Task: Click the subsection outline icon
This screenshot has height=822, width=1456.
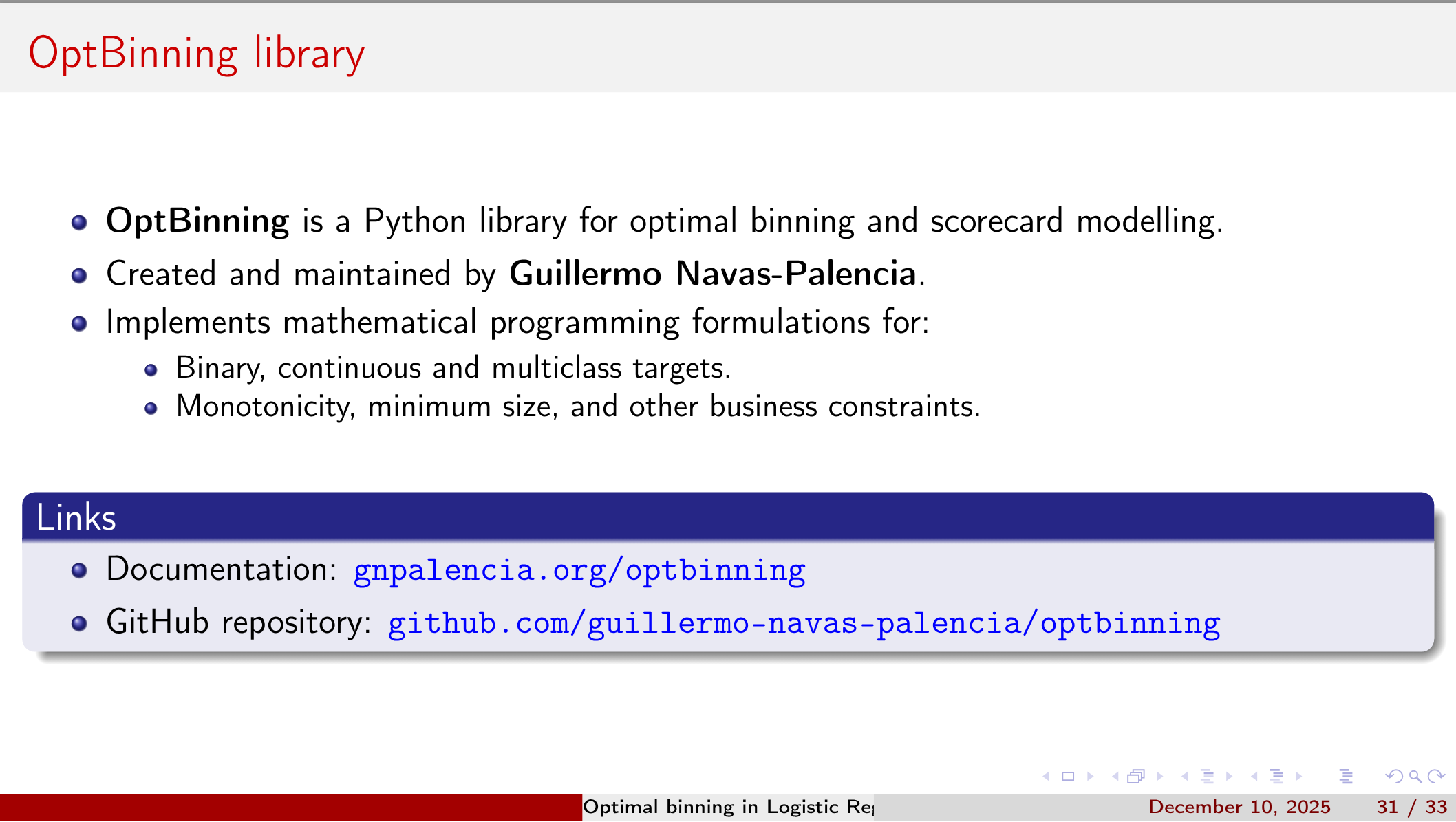Action: (1208, 777)
